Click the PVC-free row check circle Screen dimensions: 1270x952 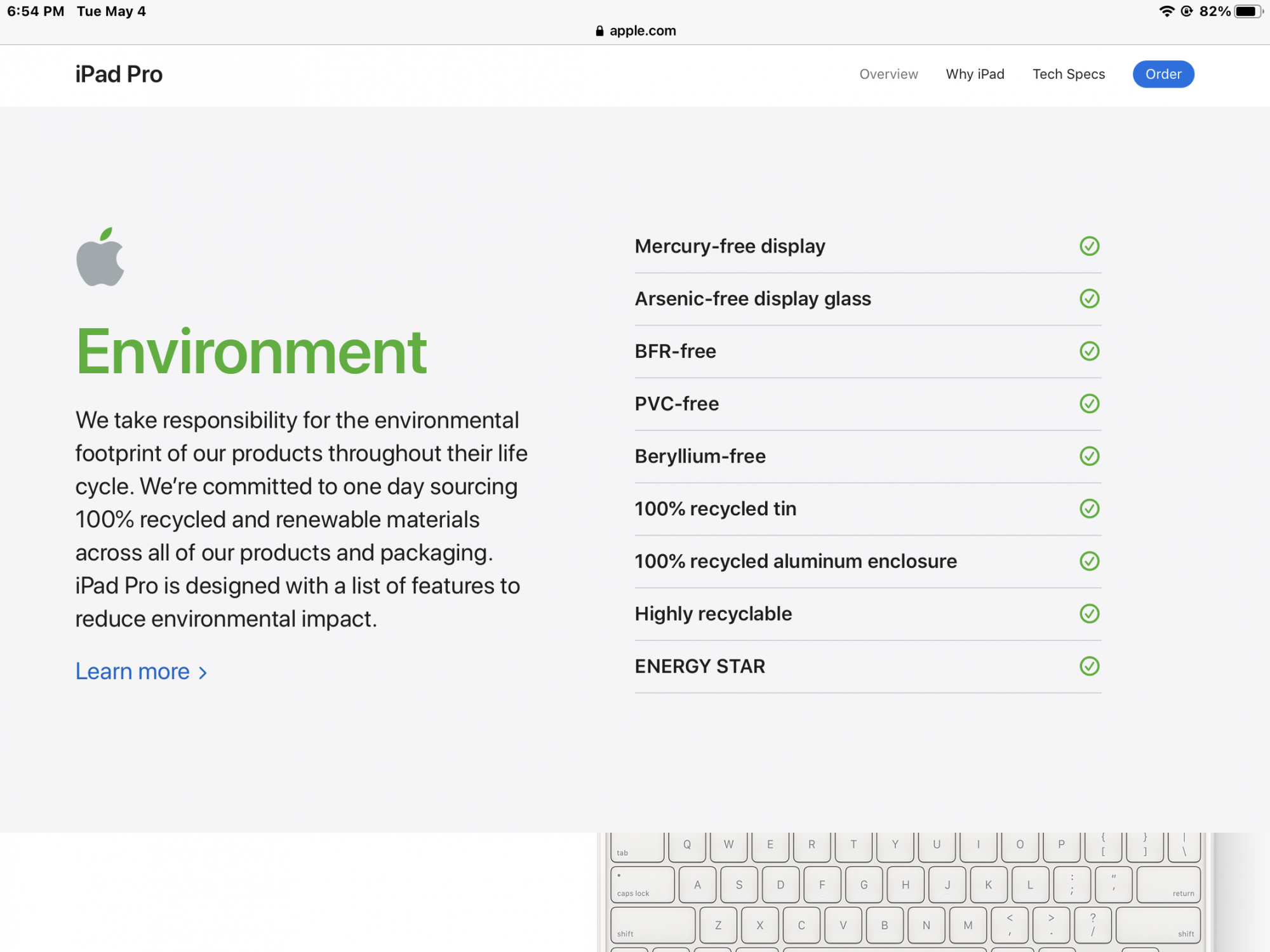pos(1089,404)
